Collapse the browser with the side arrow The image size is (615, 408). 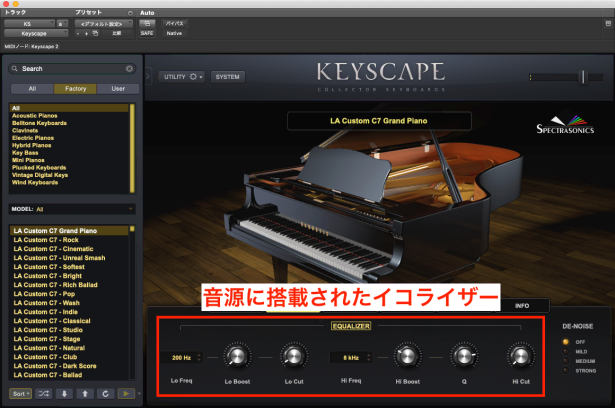click(x=148, y=76)
